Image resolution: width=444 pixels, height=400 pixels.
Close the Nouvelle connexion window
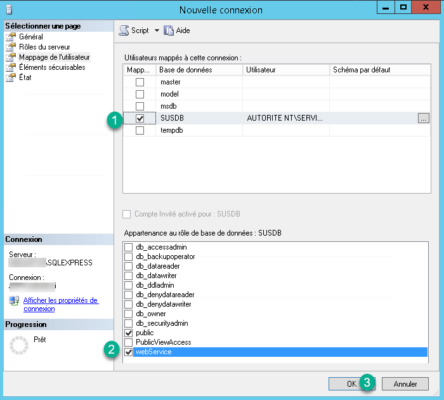tap(426, 7)
